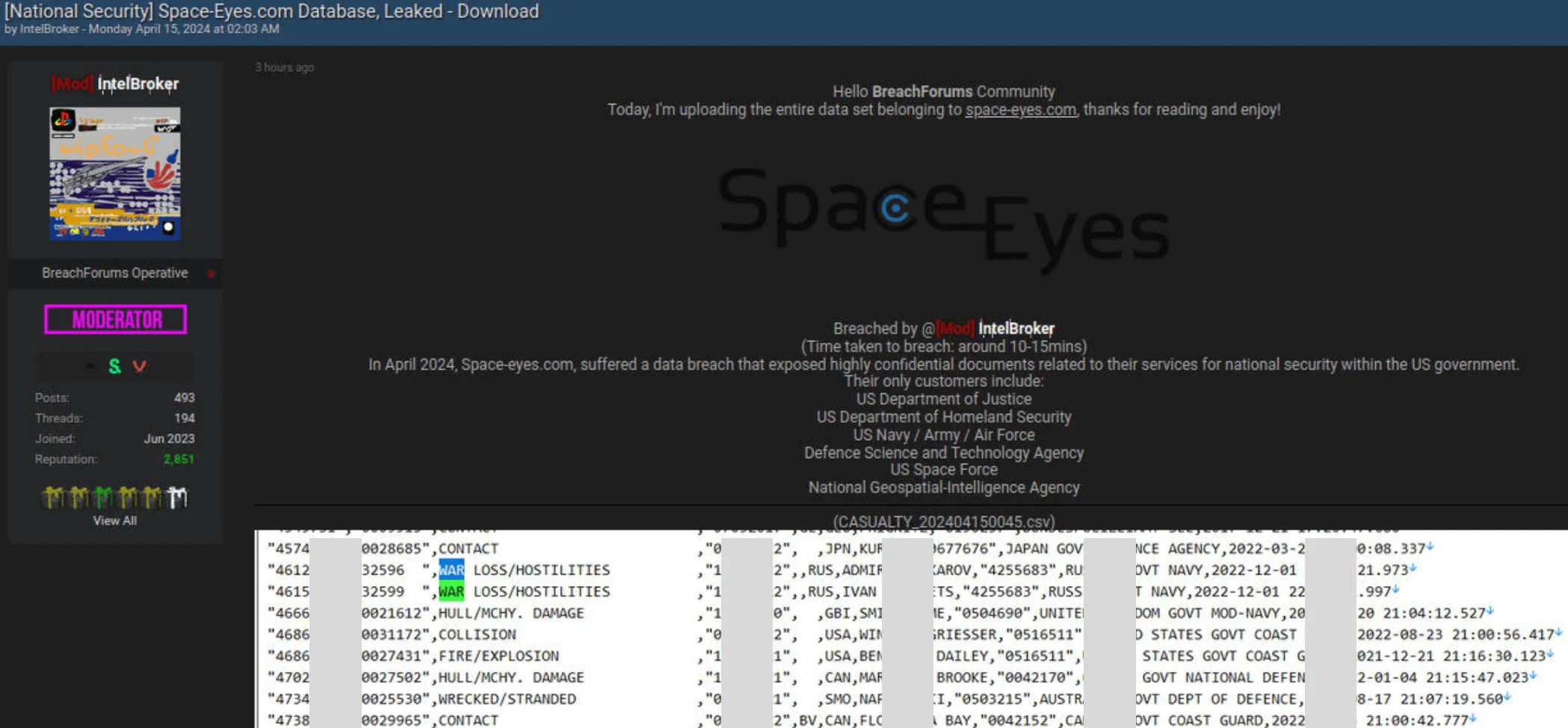Expand all awards via View All
This screenshot has height=728, width=1568.
click(x=114, y=520)
